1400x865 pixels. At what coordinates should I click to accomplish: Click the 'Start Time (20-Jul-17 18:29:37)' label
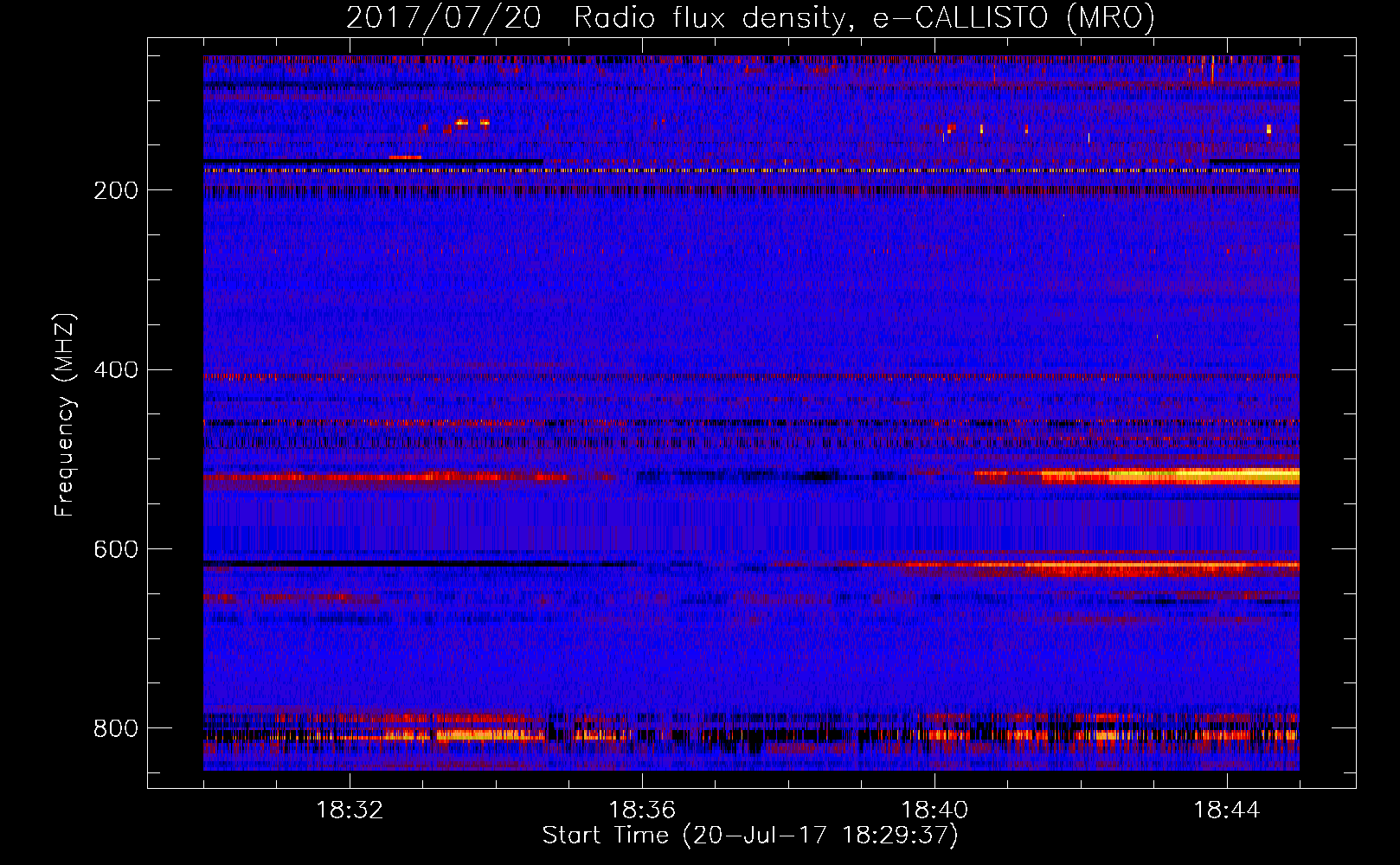click(x=750, y=836)
